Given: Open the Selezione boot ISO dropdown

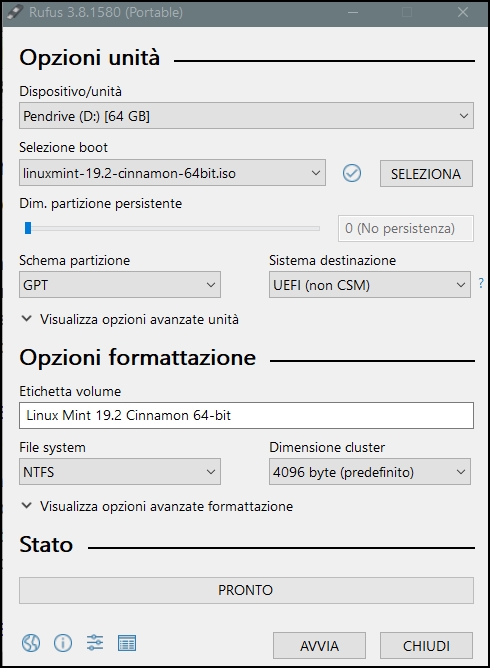Looking at the screenshot, I should [172, 173].
